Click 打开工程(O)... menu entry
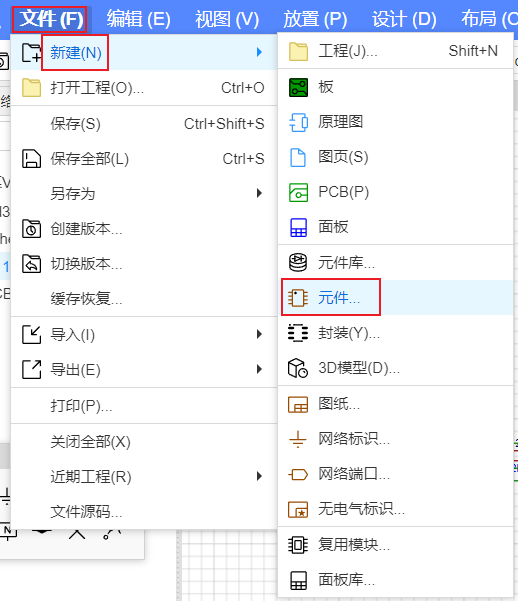The width and height of the screenshot is (518, 601). 144,88
